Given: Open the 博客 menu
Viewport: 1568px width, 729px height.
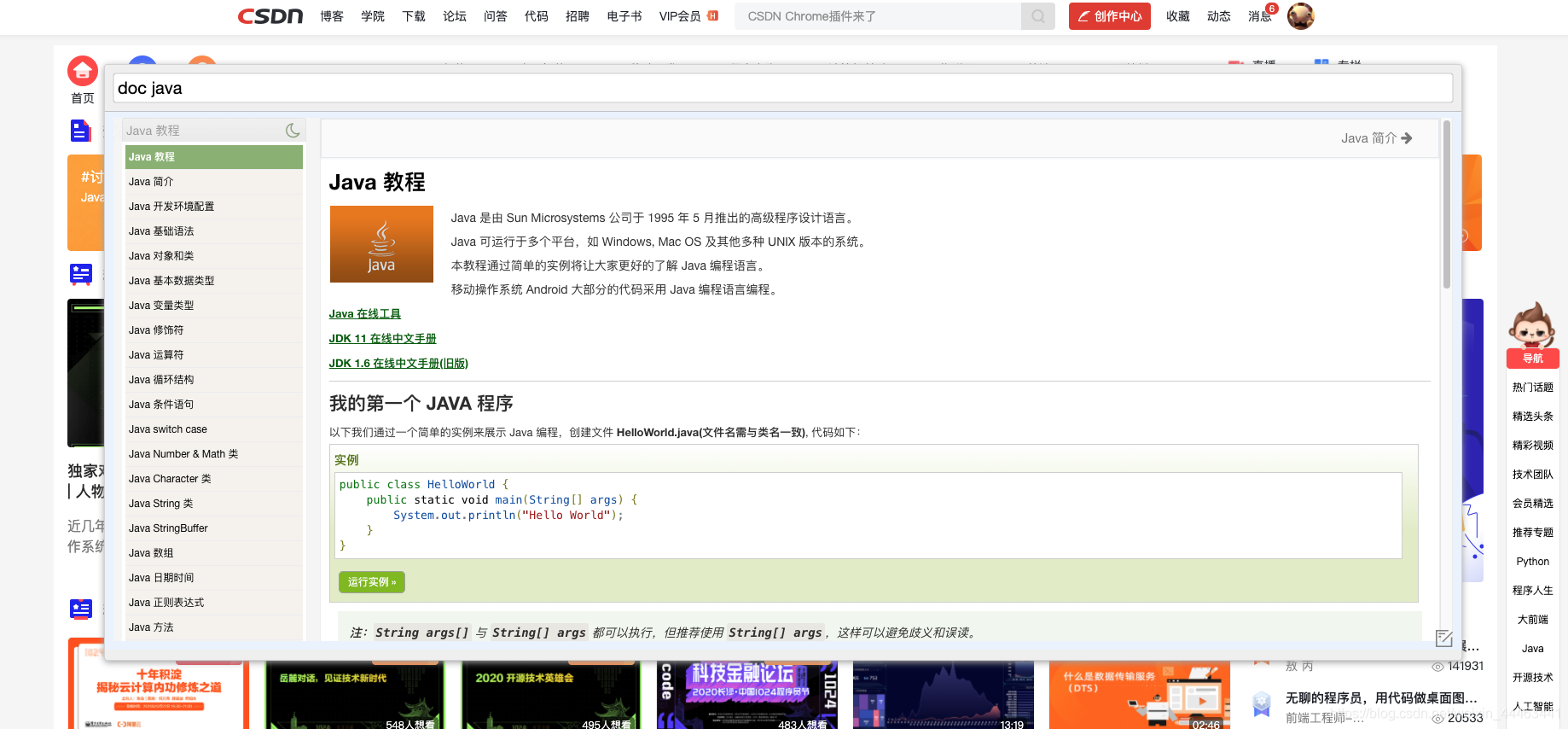Looking at the screenshot, I should [x=332, y=16].
